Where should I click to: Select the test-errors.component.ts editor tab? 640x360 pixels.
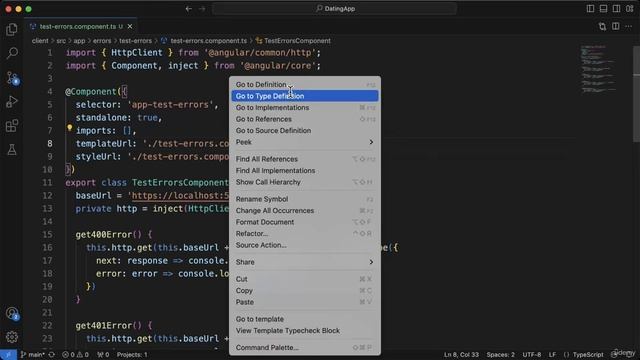pos(80,27)
